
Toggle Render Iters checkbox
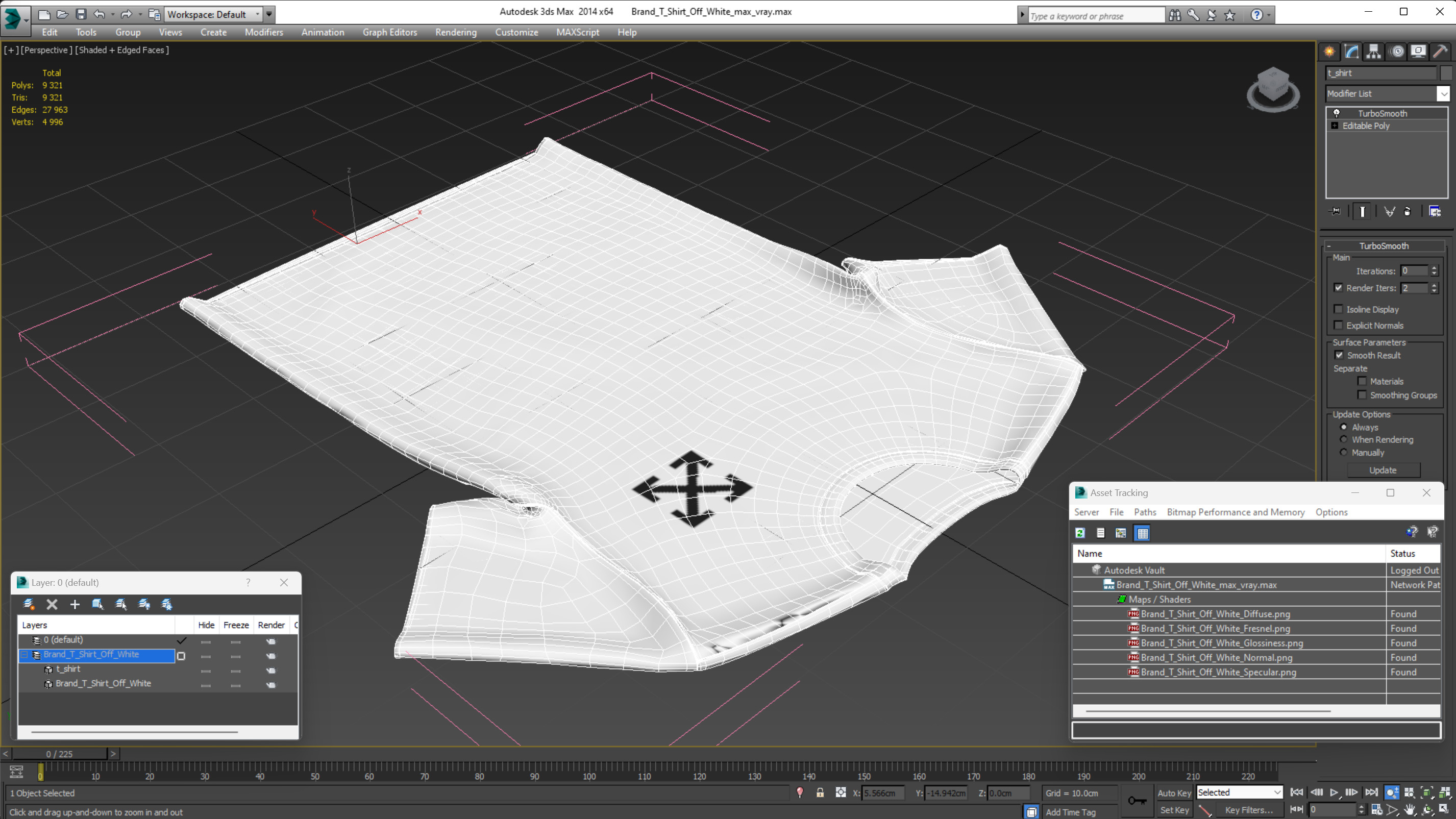1339,288
